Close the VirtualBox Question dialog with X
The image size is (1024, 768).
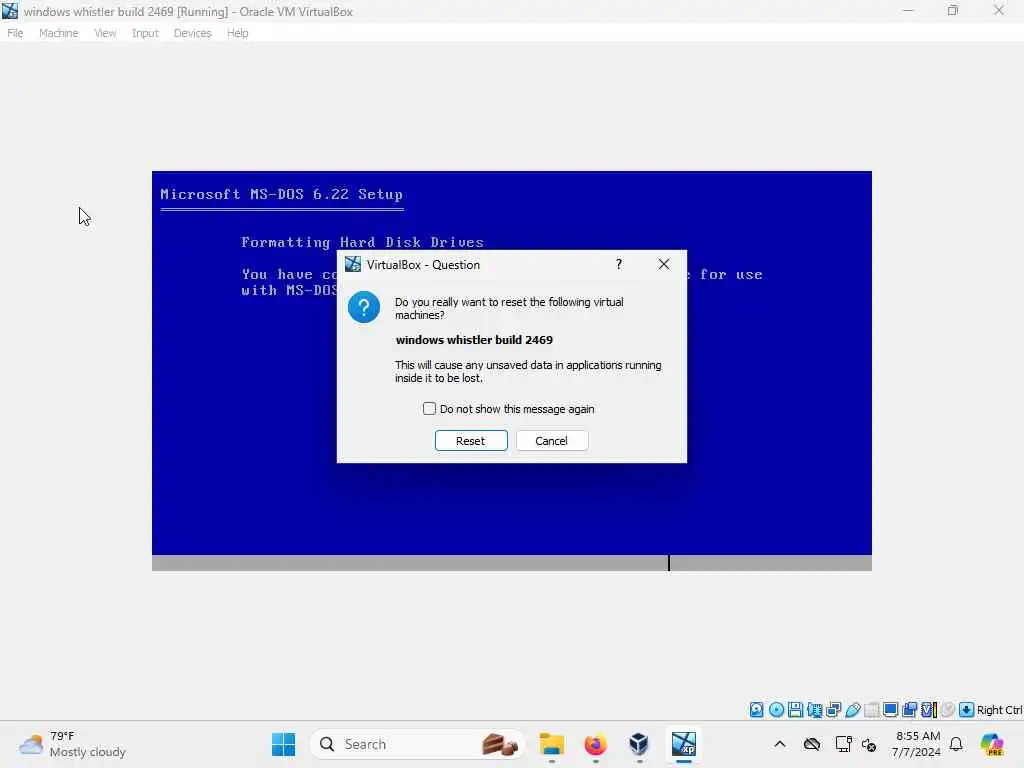(x=664, y=264)
